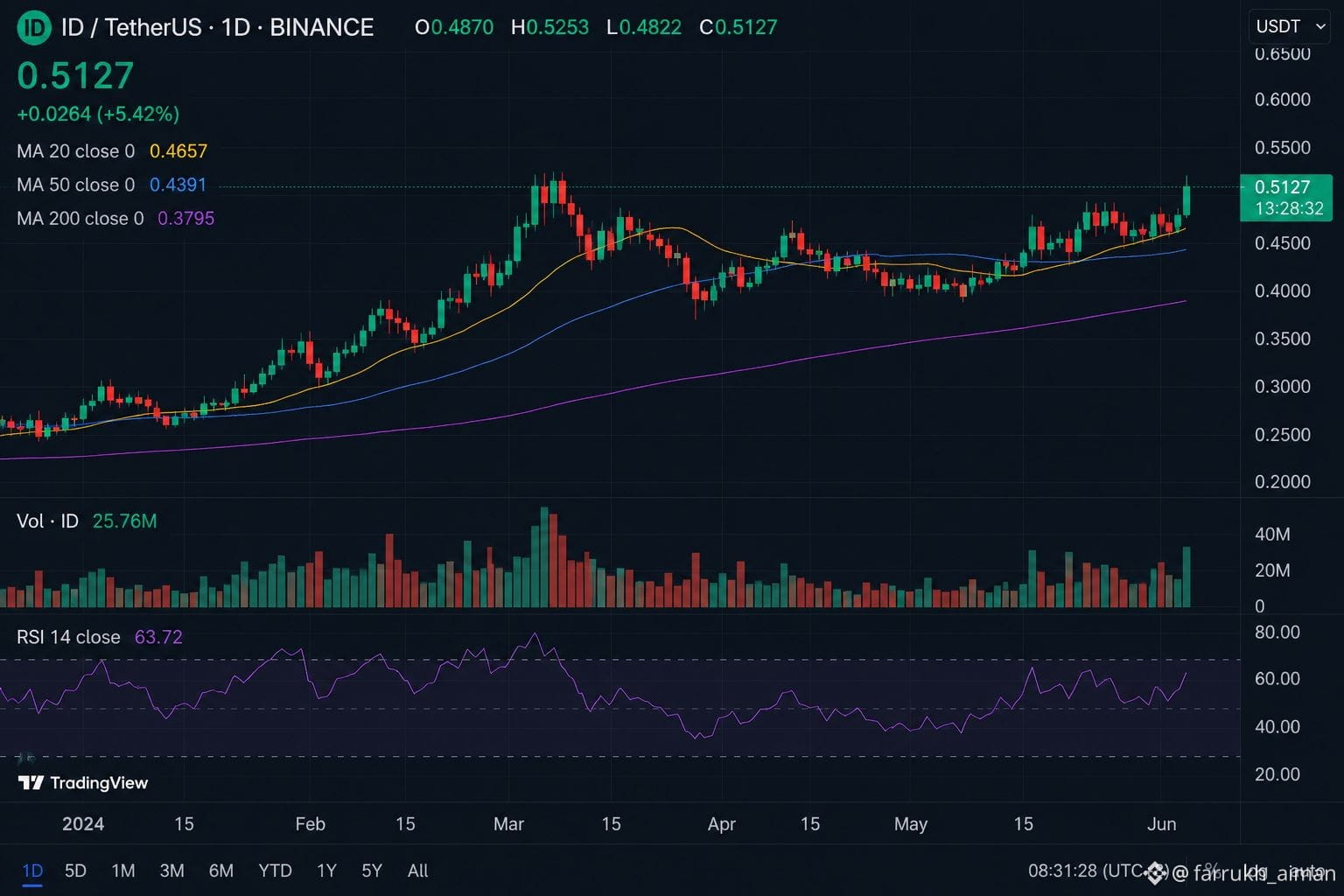Screen dimensions: 1344x896
Task: Select the 1D time range tab
Action: [32, 871]
